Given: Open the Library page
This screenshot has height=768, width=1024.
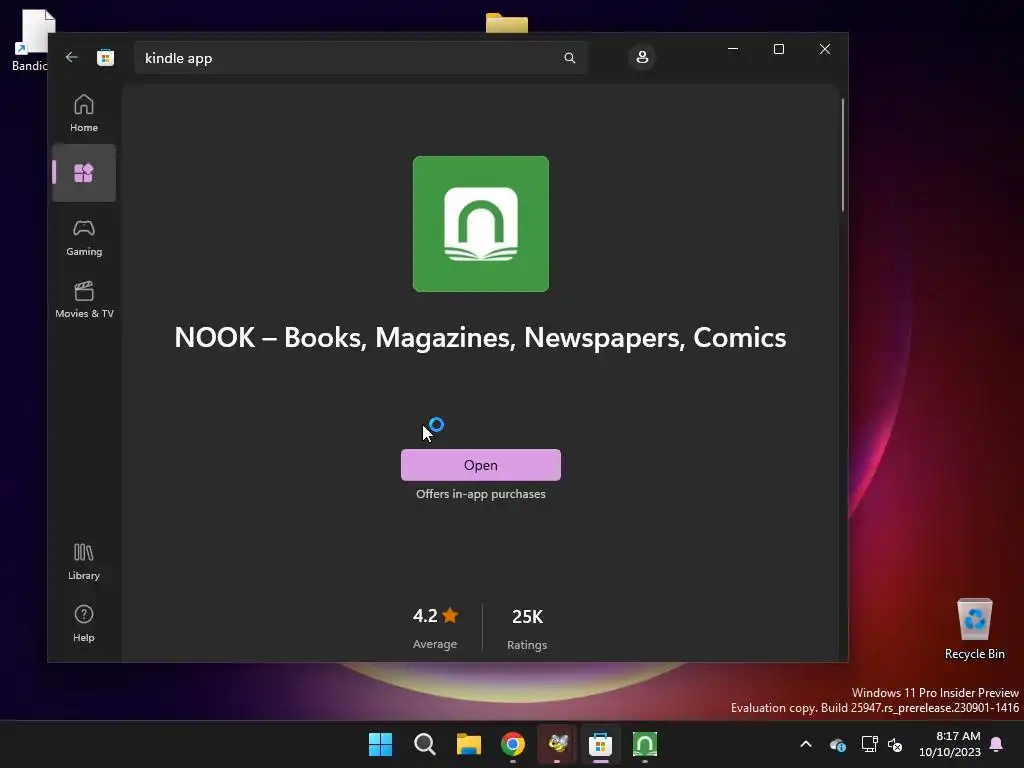Looking at the screenshot, I should click(84, 562).
